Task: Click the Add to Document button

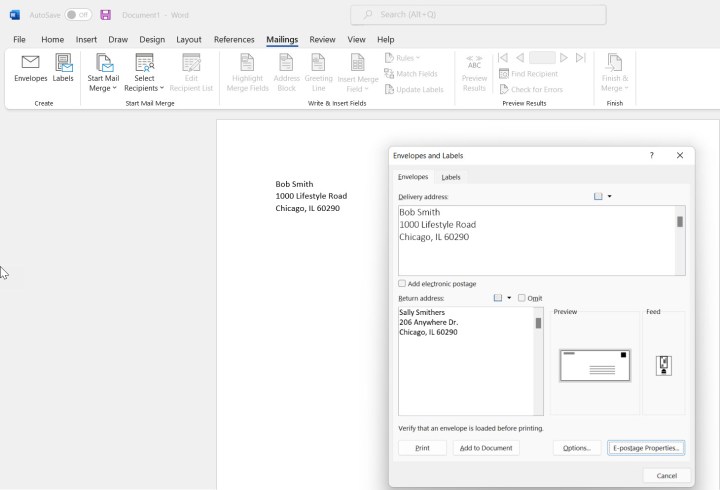Action: (x=485, y=448)
